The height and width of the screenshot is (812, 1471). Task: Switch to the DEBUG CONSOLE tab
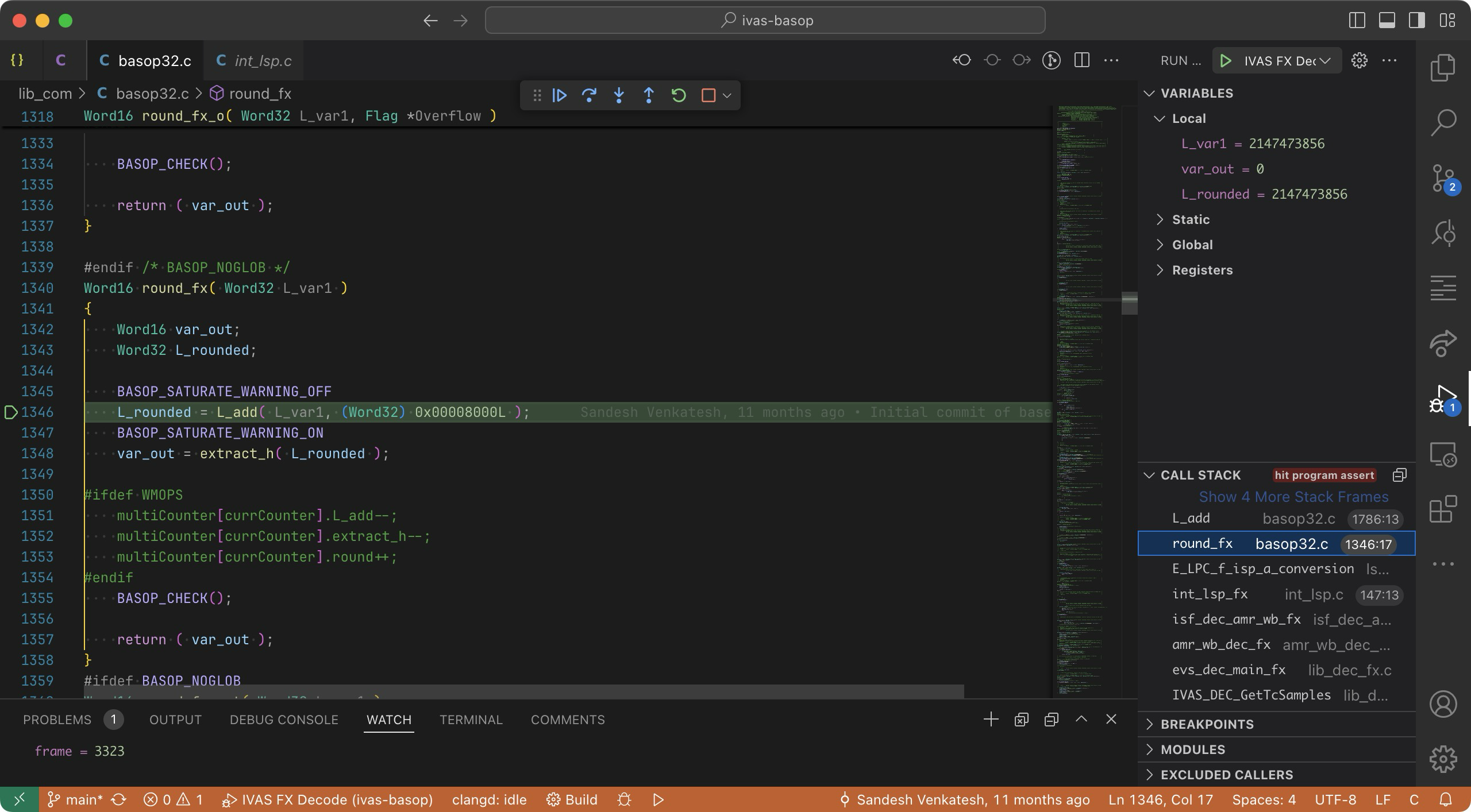(284, 720)
